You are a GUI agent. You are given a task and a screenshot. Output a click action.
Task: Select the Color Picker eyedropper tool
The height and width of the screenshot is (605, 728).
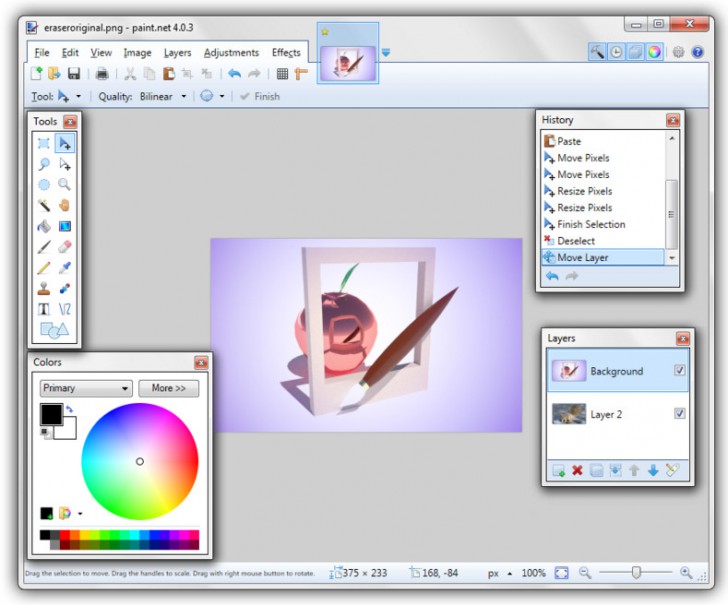point(65,267)
